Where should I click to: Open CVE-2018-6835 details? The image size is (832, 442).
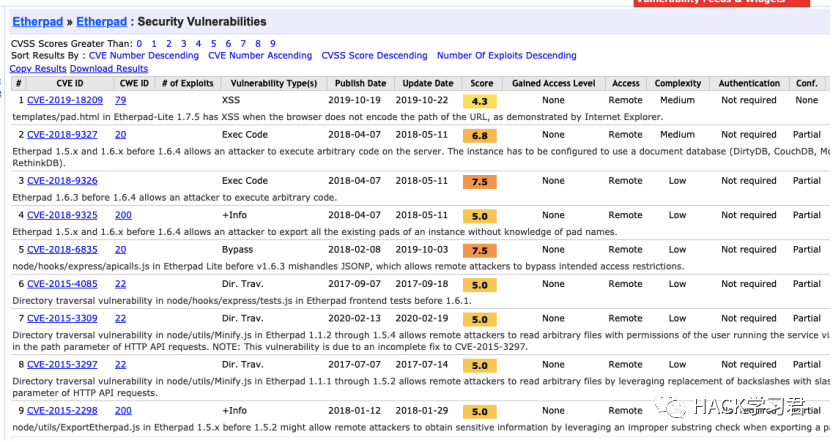(62, 249)
